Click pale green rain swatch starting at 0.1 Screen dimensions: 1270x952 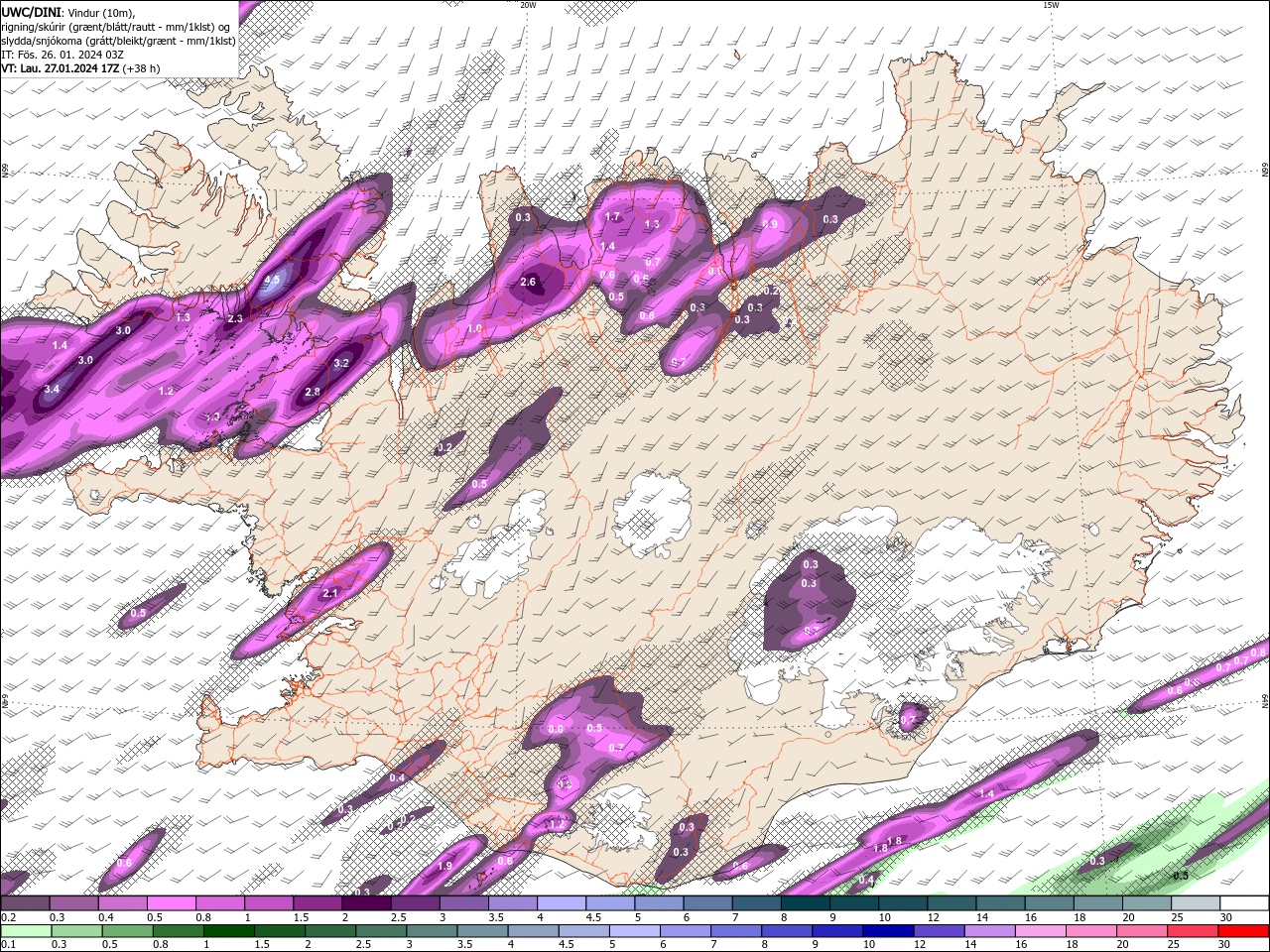26,931
